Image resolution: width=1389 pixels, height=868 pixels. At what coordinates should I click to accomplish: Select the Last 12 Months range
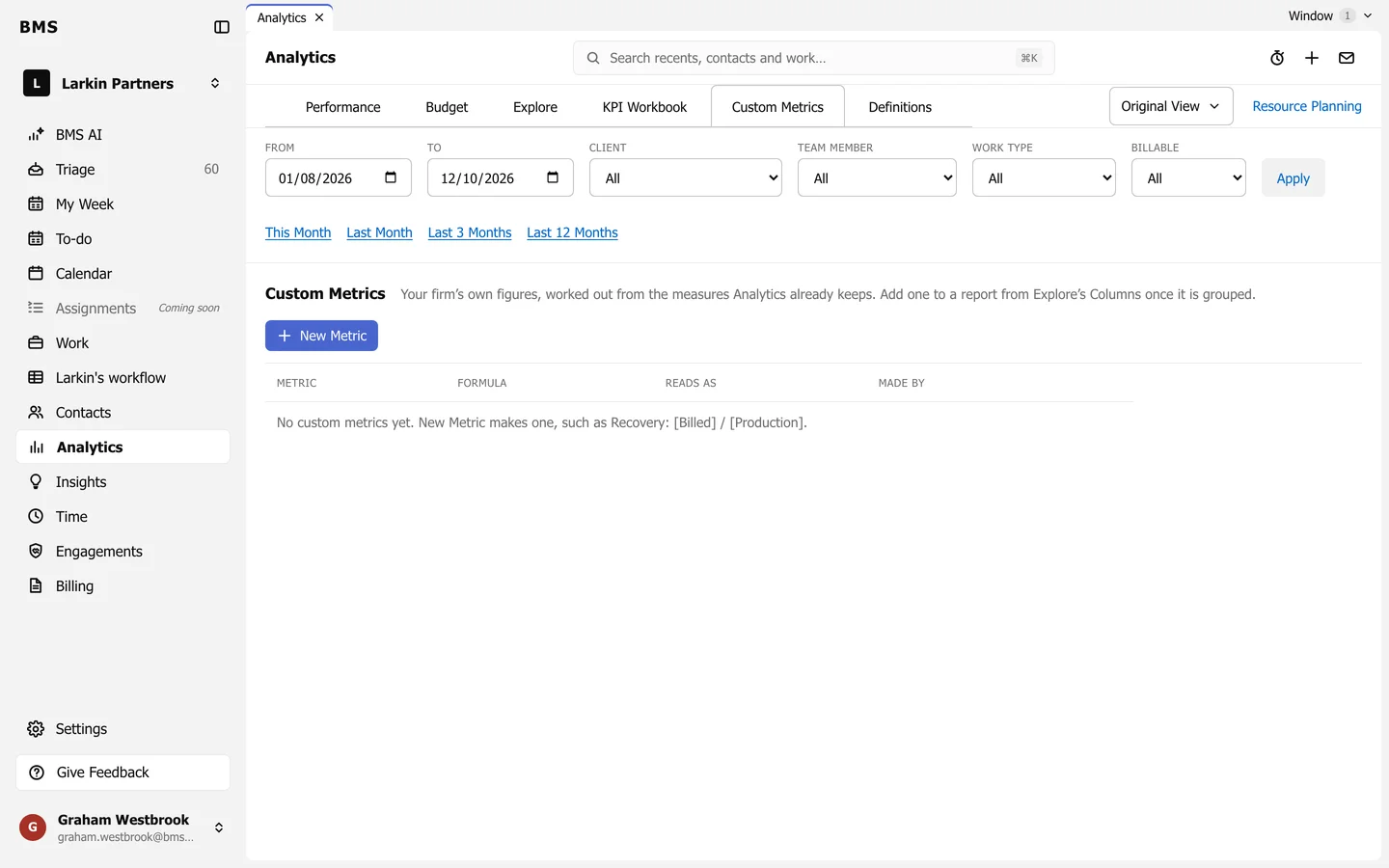(x=572, y=232)
